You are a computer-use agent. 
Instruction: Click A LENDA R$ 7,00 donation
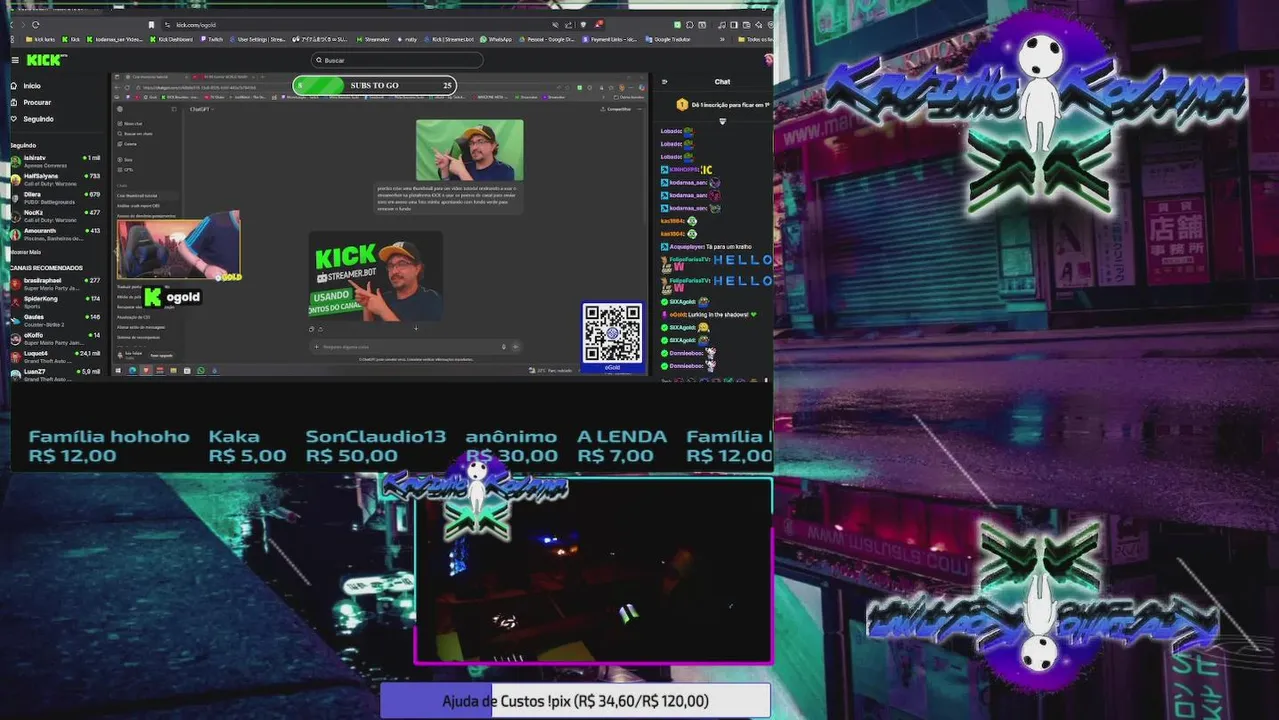coord(621,446)
